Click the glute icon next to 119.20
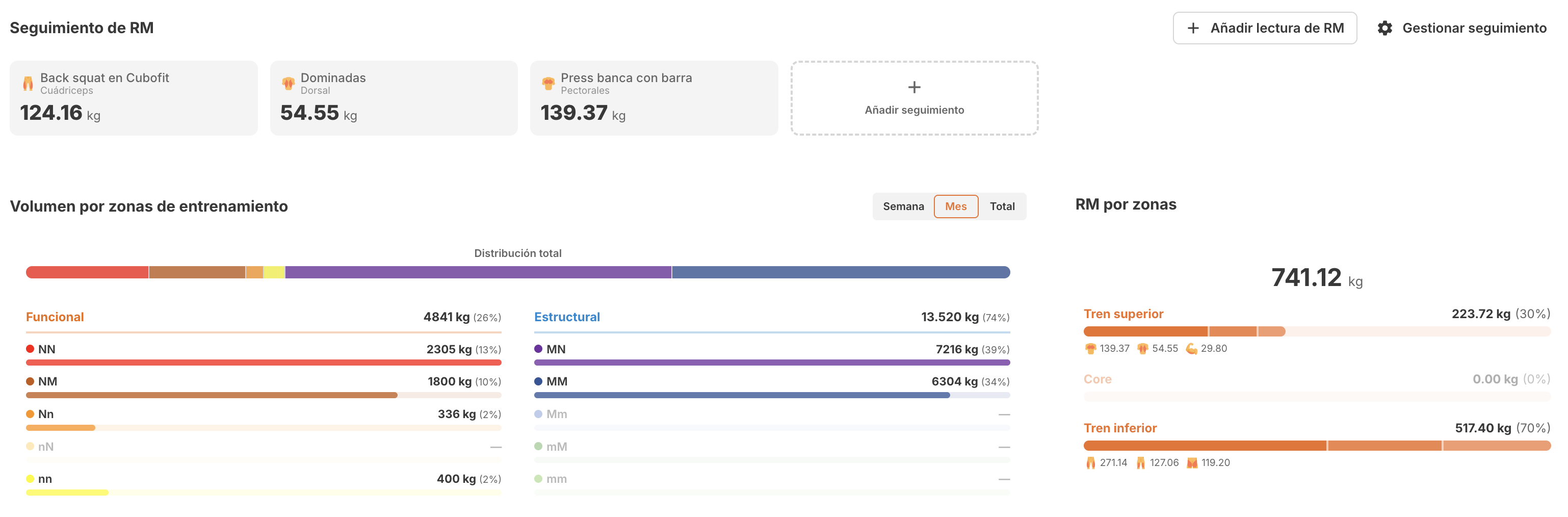This screenshot has width=1568, height=517. click(1192, 463)
